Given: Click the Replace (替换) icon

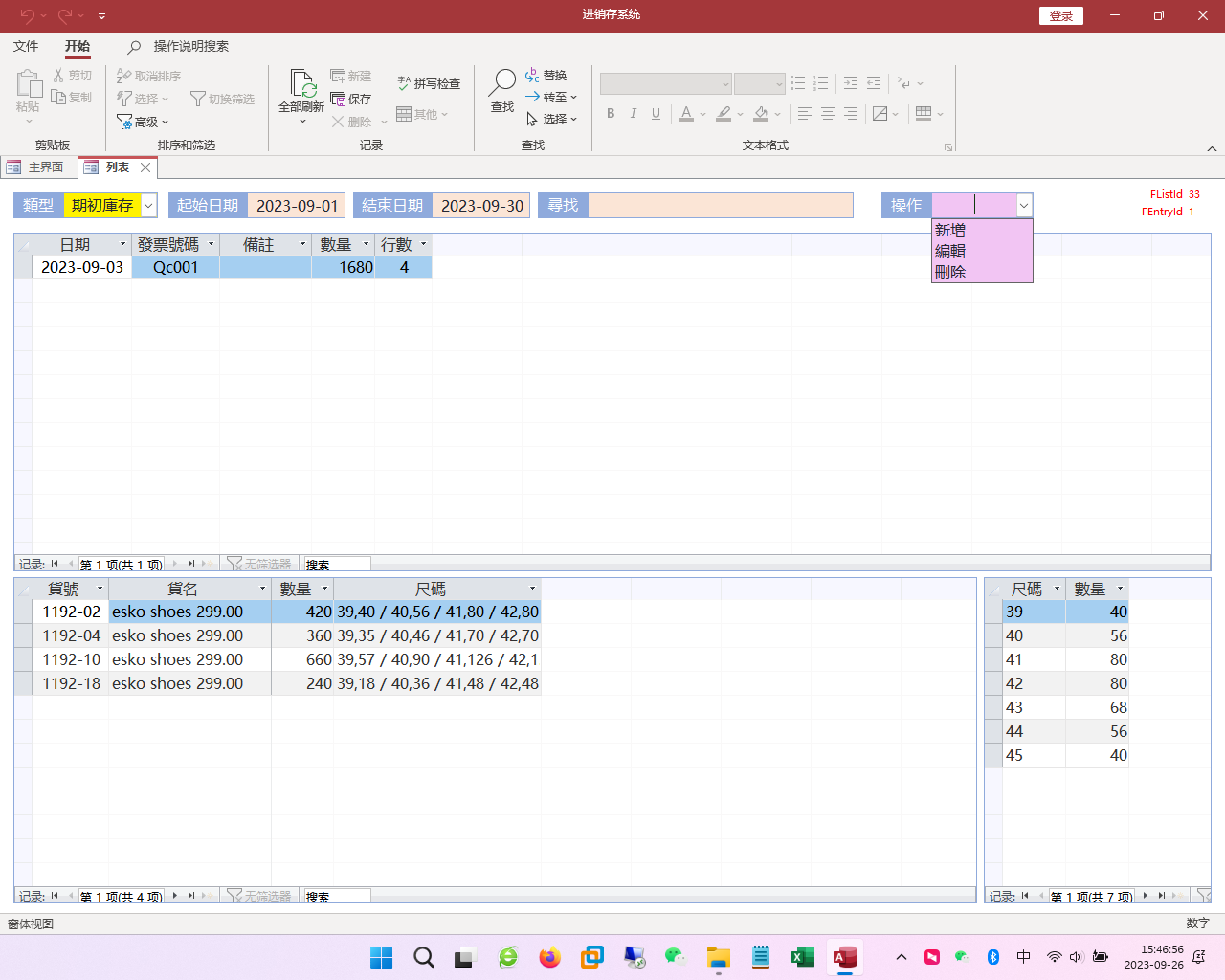Looking at the screenshot, I should point(532,75).
